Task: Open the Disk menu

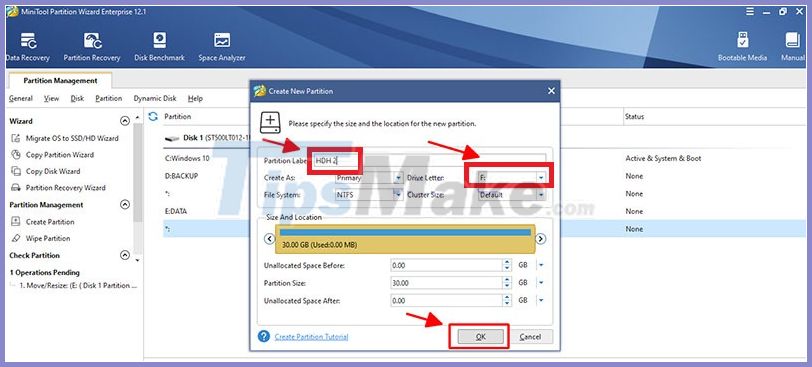Action: tap(77, 98)
